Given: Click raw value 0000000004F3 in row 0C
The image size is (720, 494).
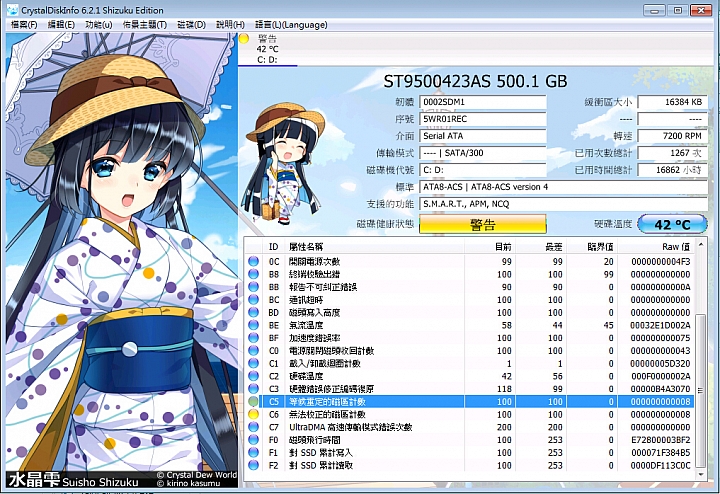Looking at the screenshot, I should coord(660,261).
